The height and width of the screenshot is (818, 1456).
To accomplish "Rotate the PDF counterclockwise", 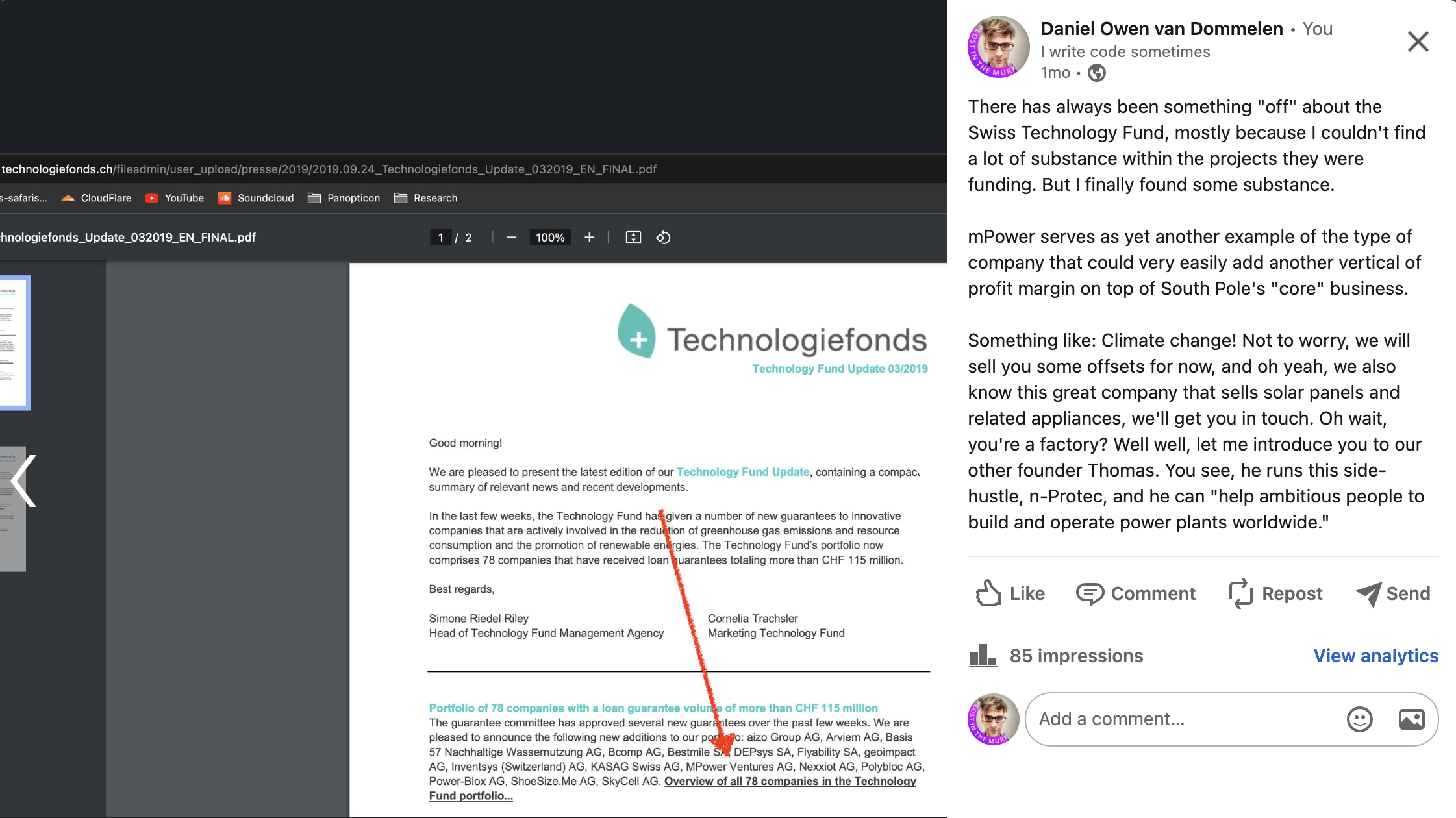I will [663, 238].
